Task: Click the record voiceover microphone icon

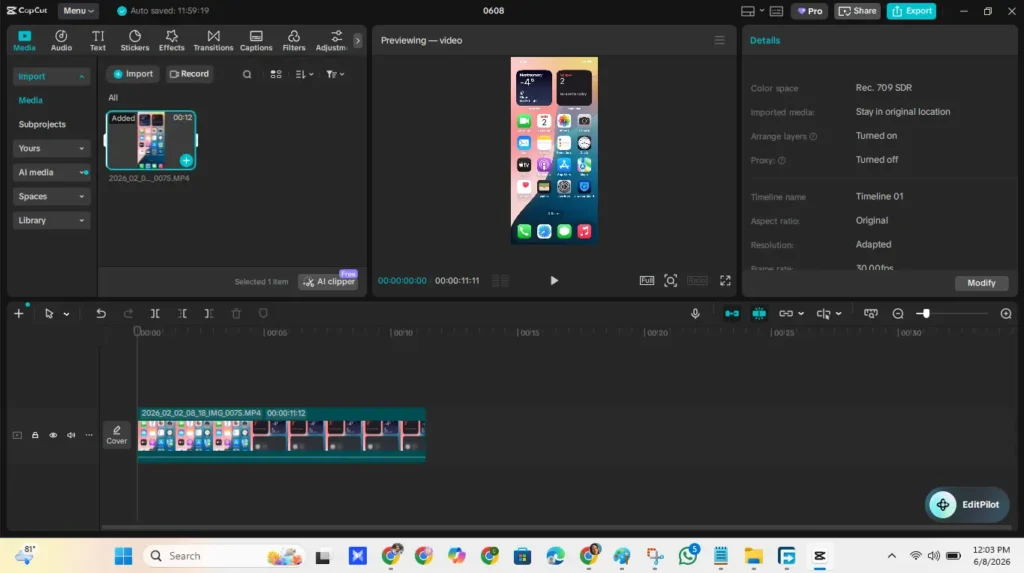Action: [695, 314]
